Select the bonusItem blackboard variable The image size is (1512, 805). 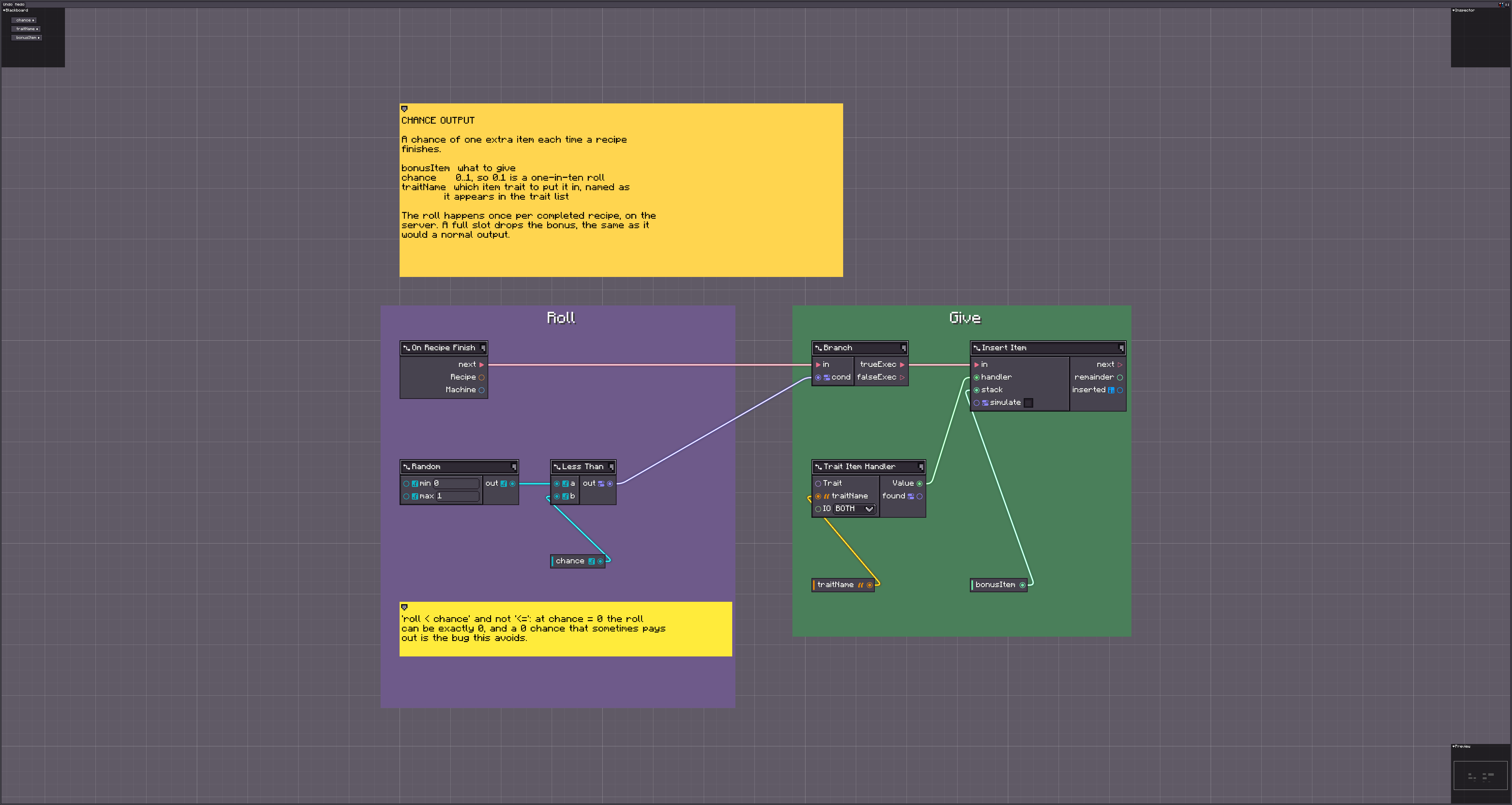click(27, 38)
